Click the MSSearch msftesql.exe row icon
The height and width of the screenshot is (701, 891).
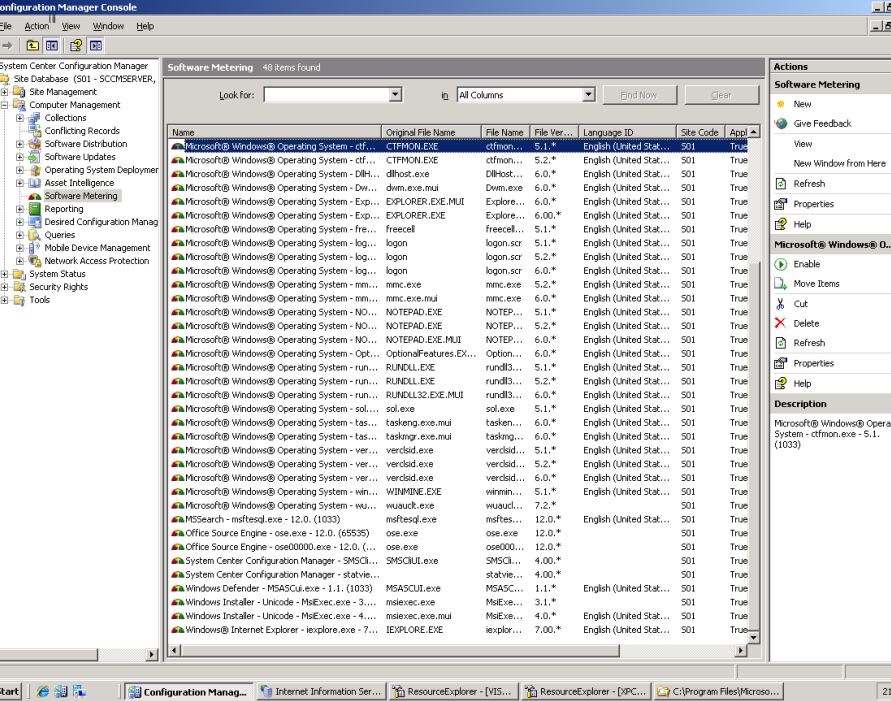tap(178, 519)
